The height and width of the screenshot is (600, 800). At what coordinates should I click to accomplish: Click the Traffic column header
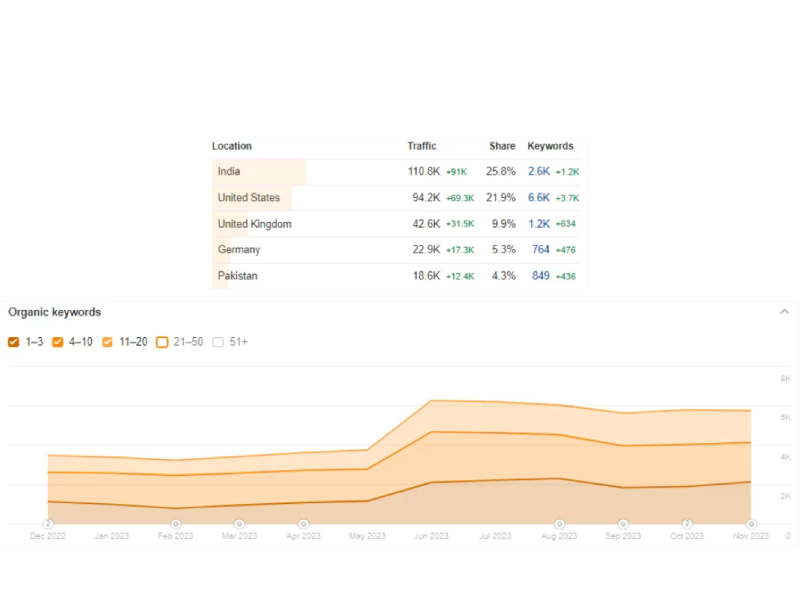tap(422, 146)
